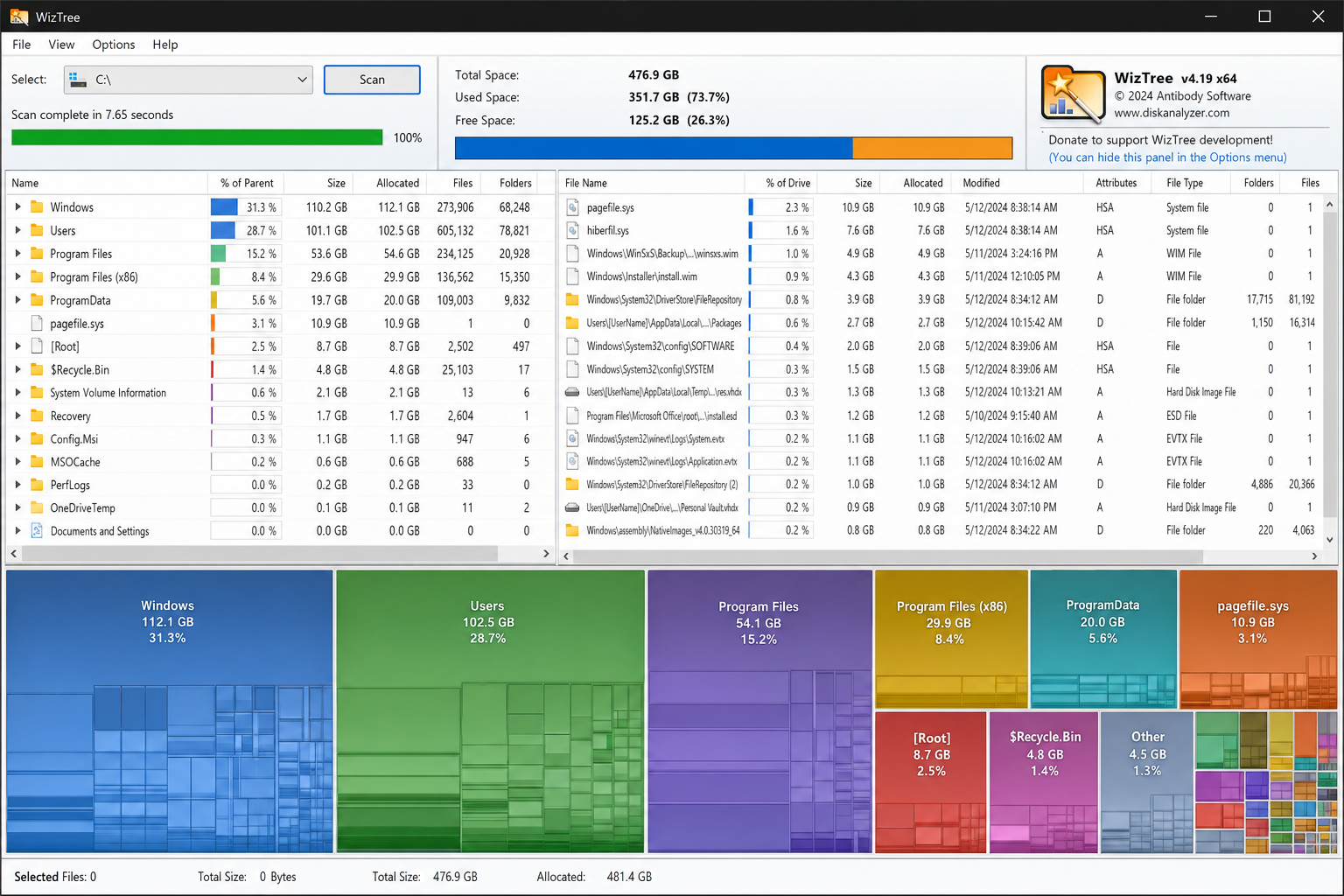The width and height of the screenshot is (1344, 896).
Task: Select the Other 4.5 GB treemap block
Action: tap(1147, 782)
